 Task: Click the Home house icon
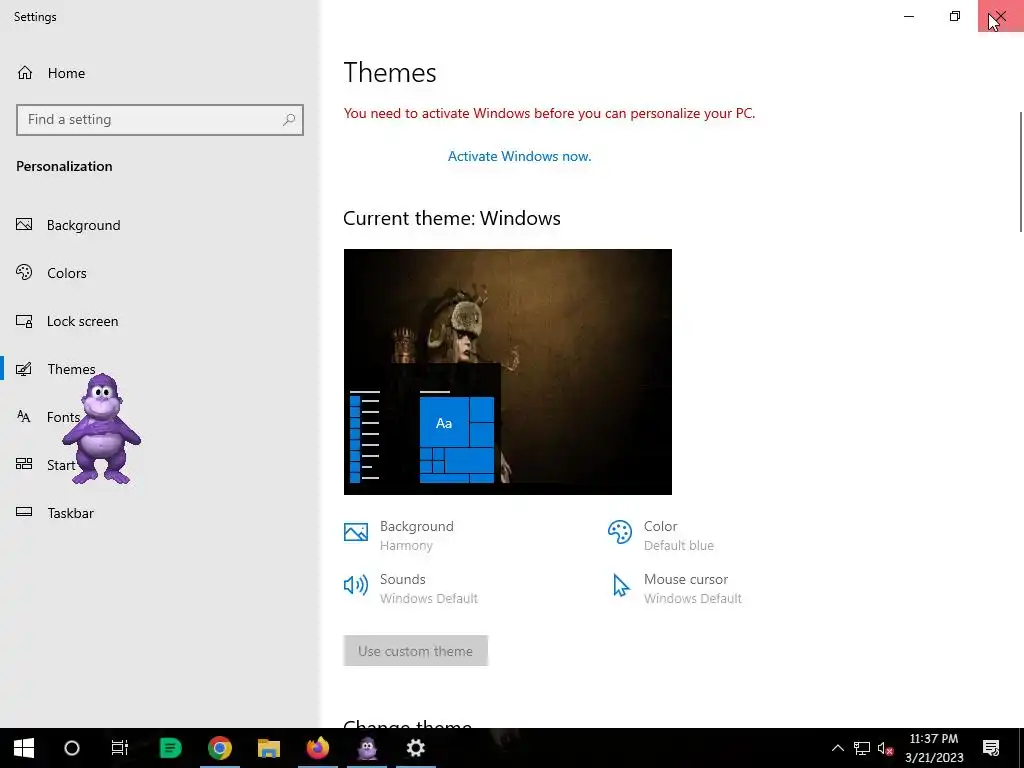coord(25,72)
